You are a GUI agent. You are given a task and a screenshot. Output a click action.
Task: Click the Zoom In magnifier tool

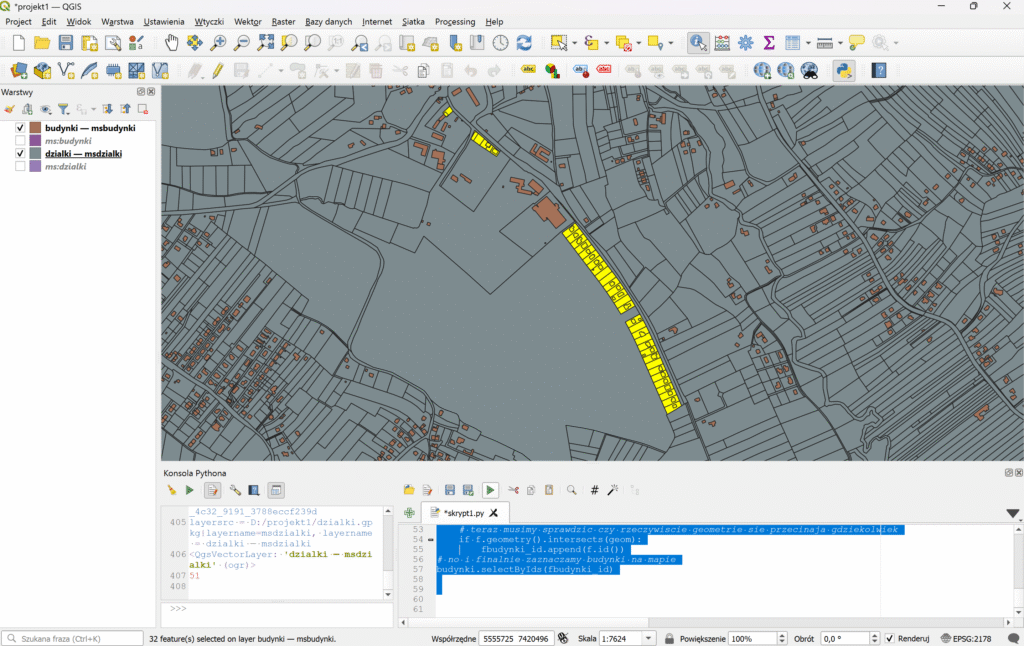218,43
